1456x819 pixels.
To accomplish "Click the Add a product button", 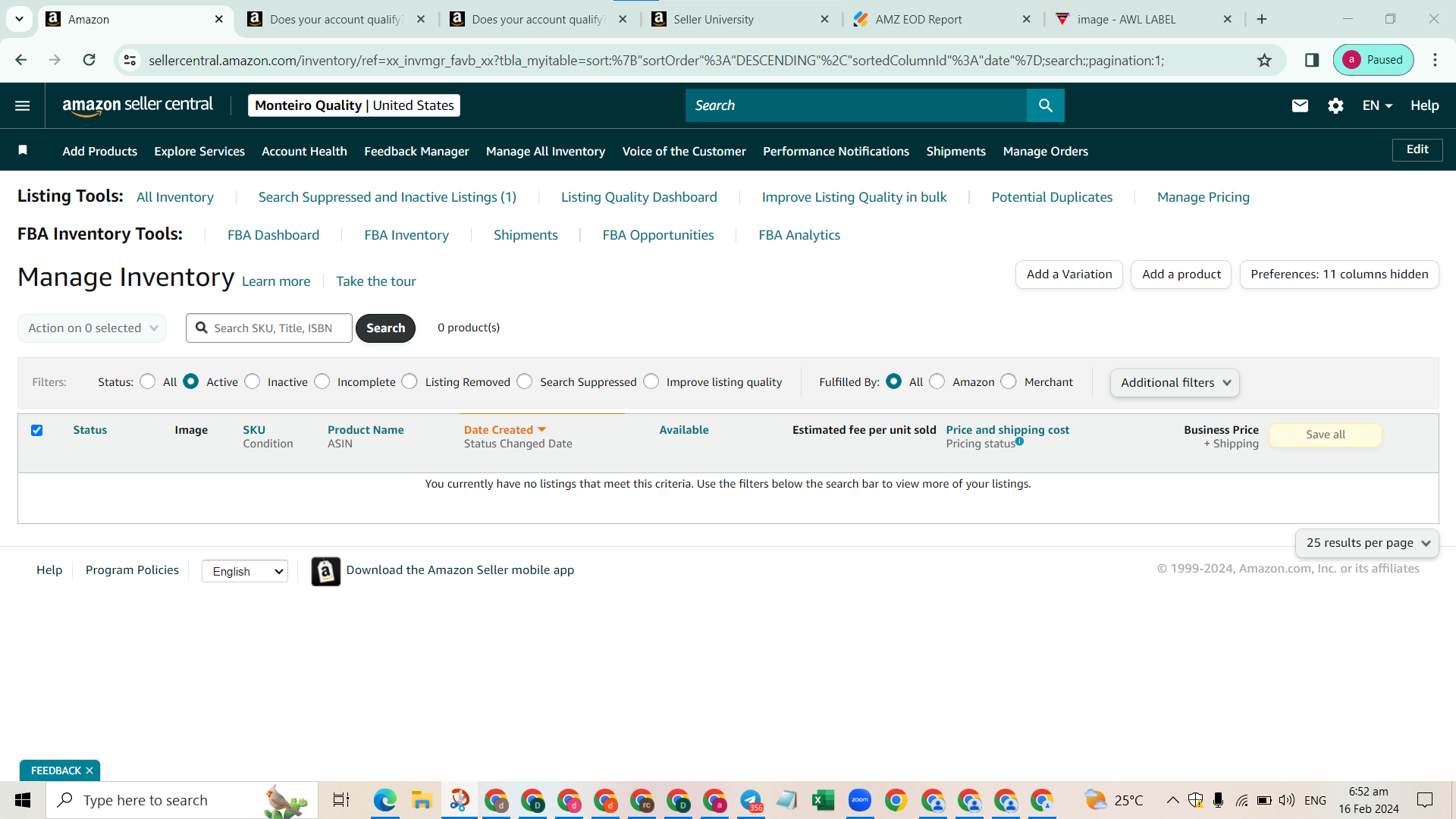I will [1181, 275].
